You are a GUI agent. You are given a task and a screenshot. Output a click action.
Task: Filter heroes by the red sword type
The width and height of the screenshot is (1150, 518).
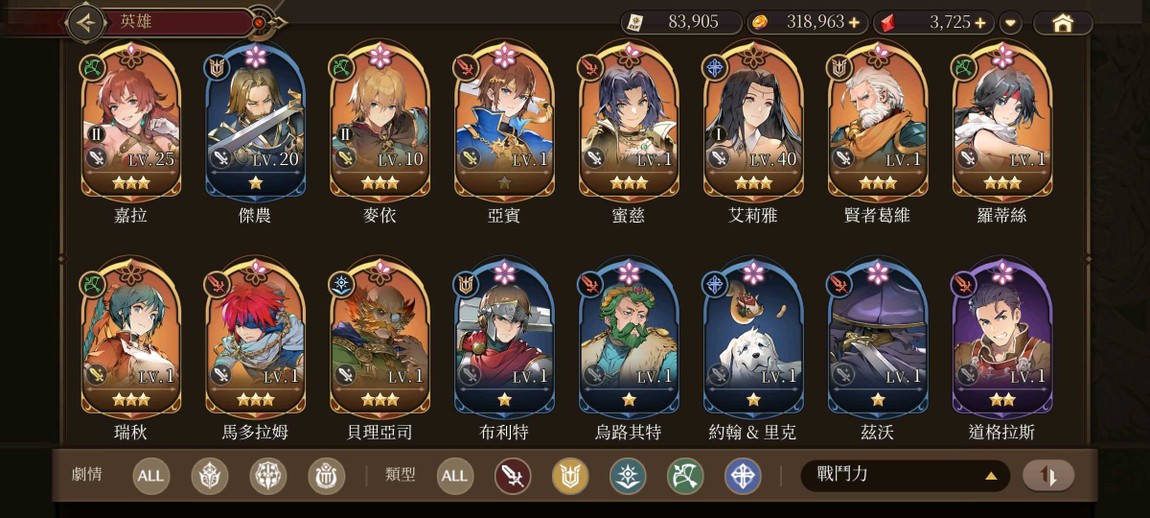point(512,476)
